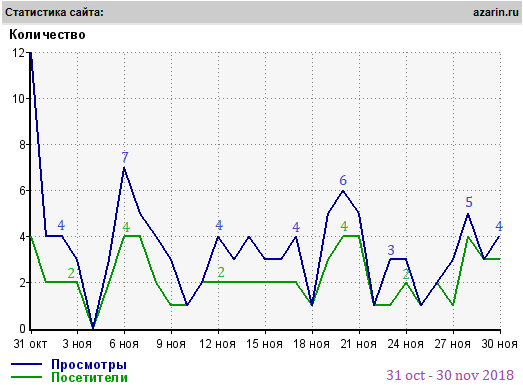Click the green label 2 near 12 ноя
523x385 pixels.
pyautogui.click(x=221, y=273)
